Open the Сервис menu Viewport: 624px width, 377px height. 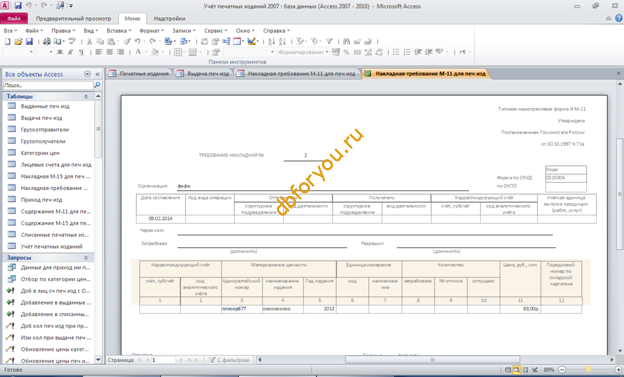pyautogui.click(x=215, y=31)
